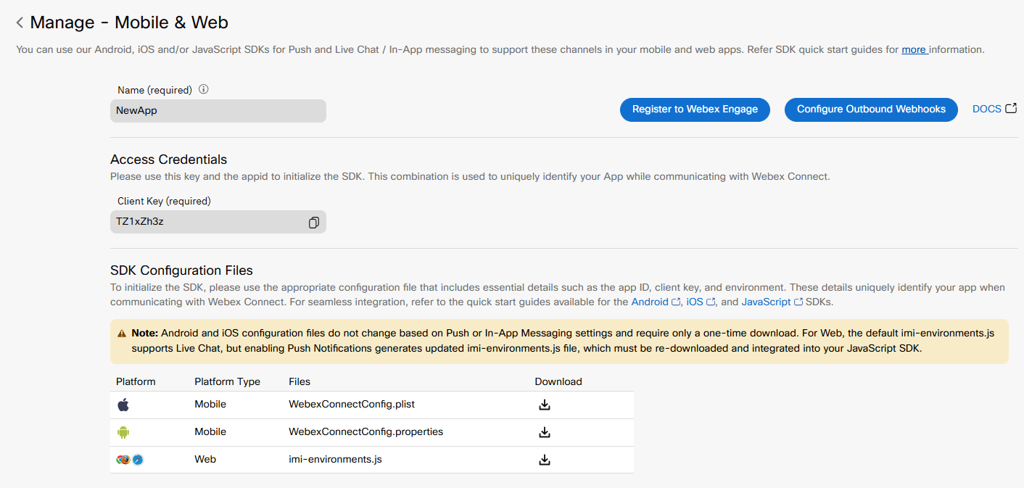The image size is (1024, 488).
Task: Select WebexConnectConfig.plist file name
Action: (x=352, y=404)
